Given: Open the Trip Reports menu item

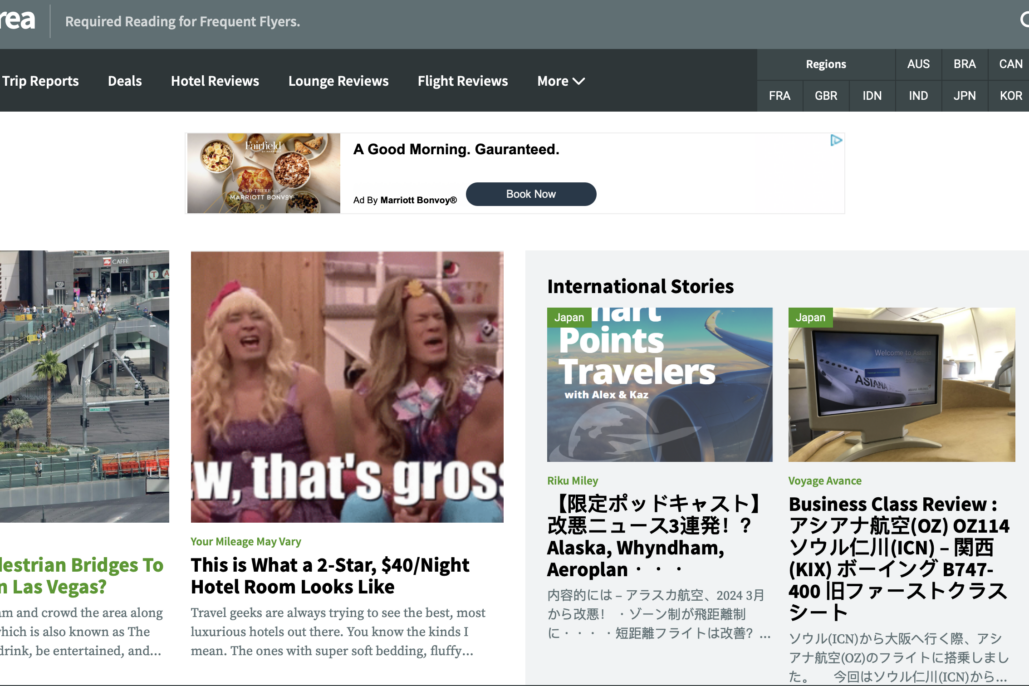Looking at the screenshot, I should (x=40, y=81).
